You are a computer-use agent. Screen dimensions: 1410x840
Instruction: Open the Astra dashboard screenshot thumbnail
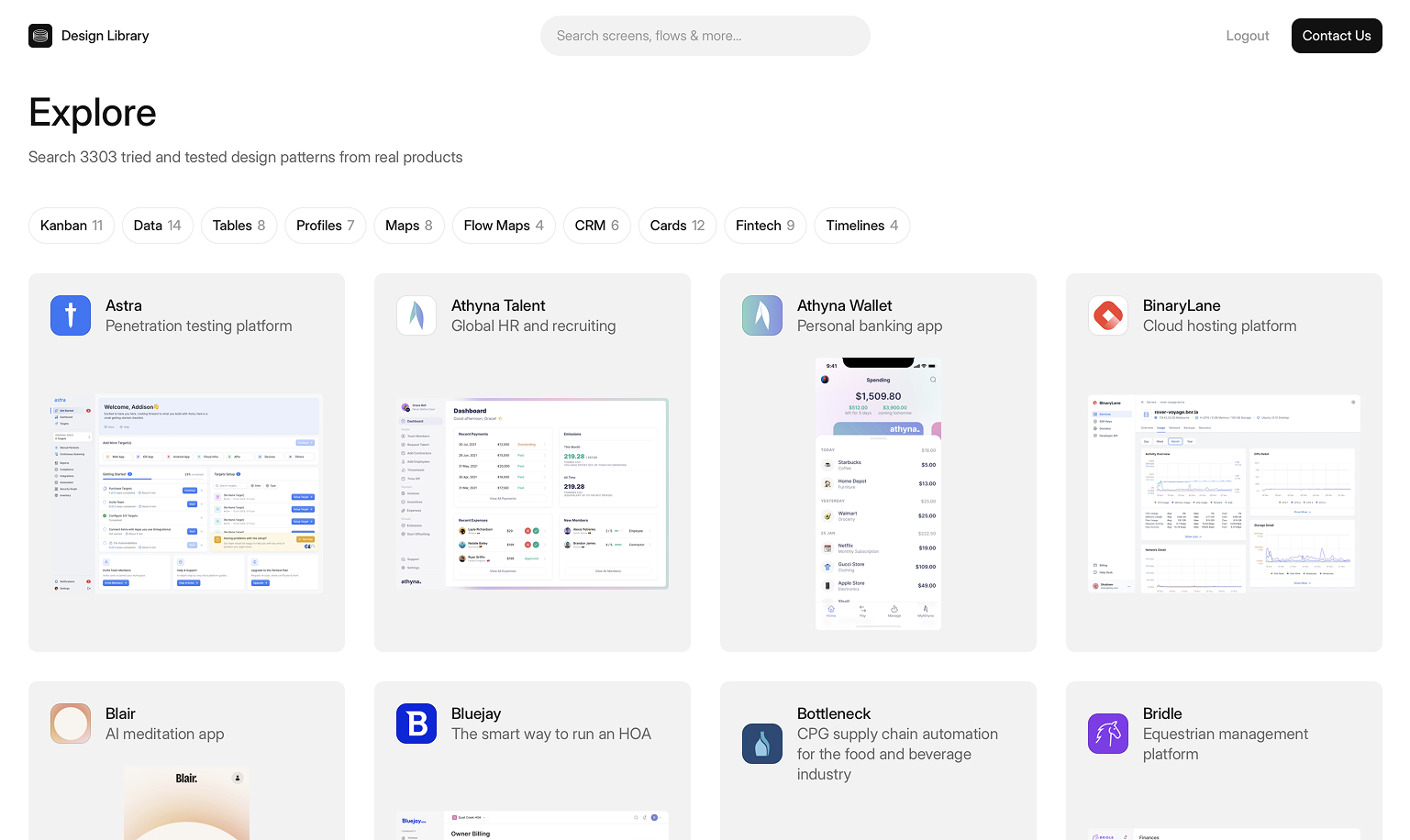186,493
